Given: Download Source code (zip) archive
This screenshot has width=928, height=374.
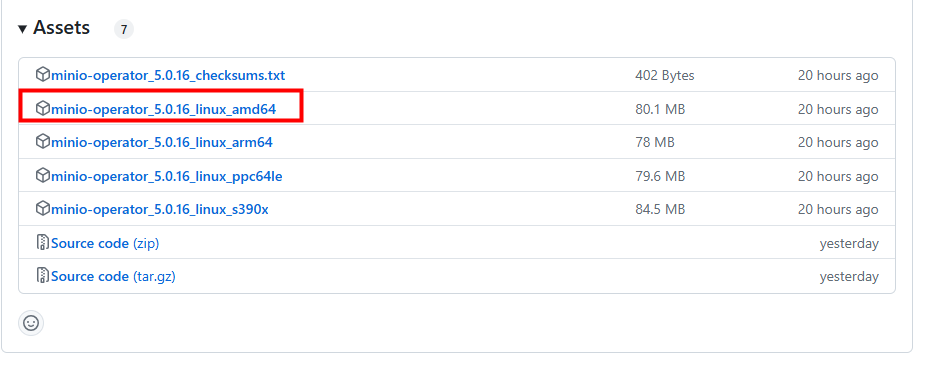Looking at the screenshot, I should pyautogui.click(x=105, y=243).
